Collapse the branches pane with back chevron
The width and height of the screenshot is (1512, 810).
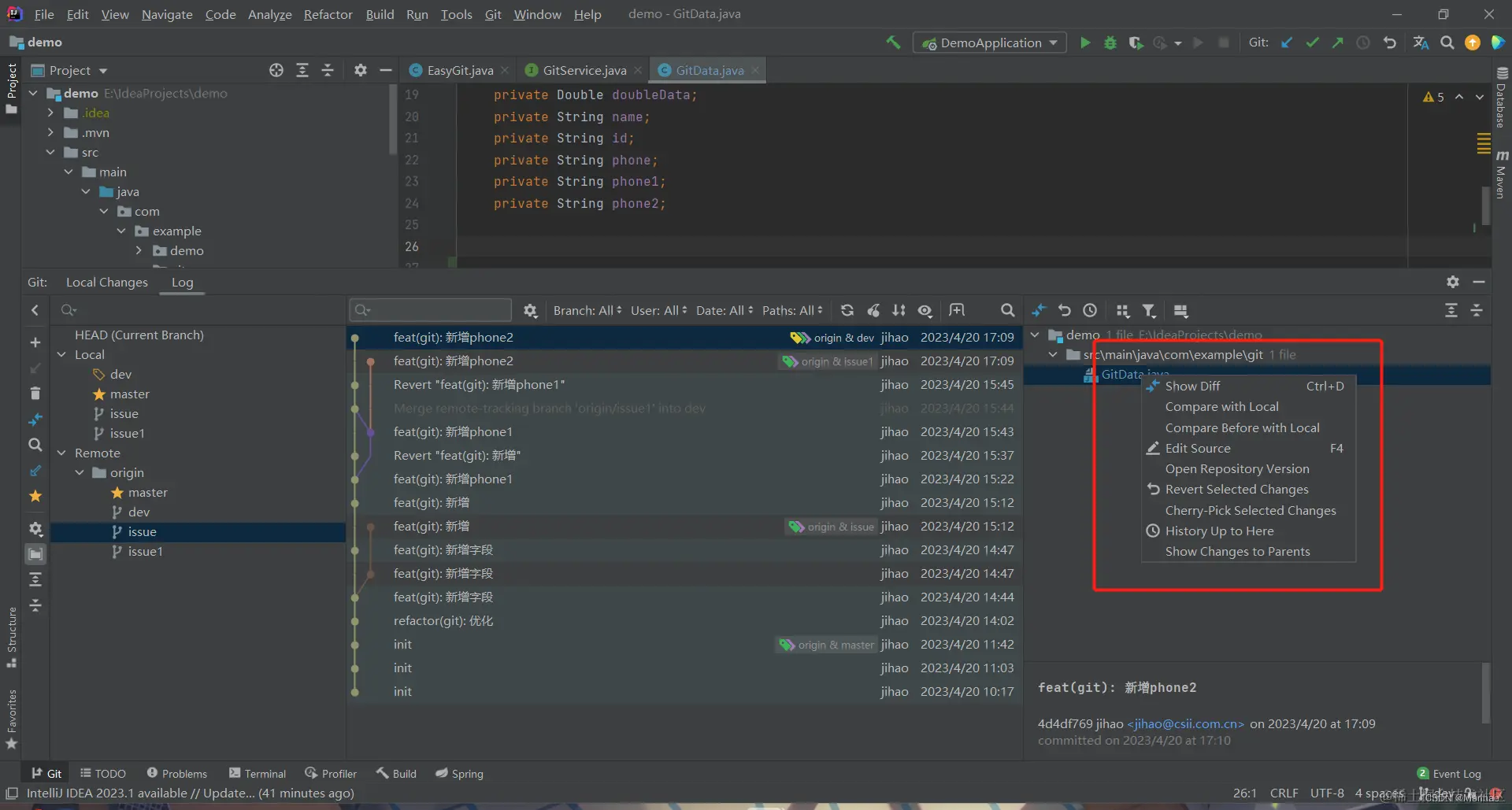pyautogui.click(x=35, y=310)
